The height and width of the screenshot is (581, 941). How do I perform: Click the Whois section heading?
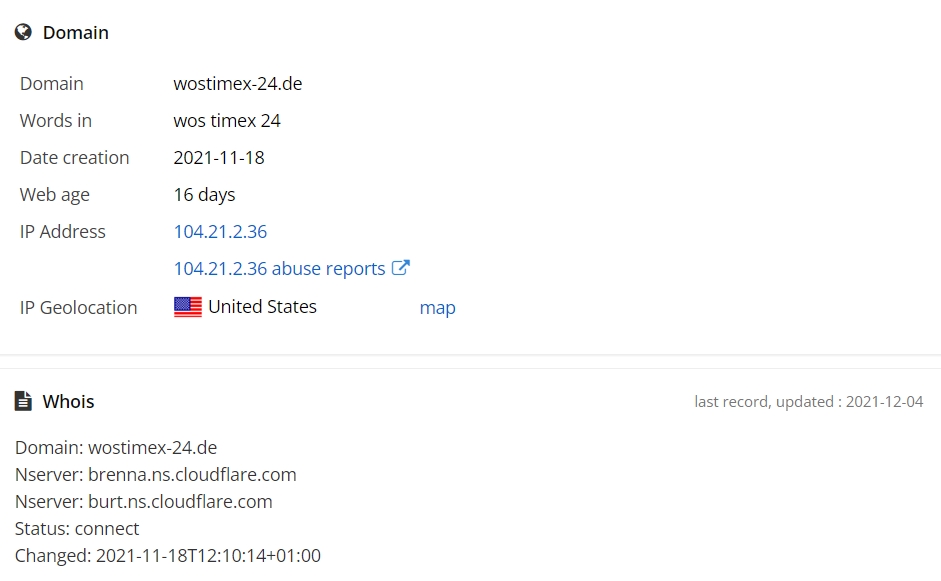68,401
